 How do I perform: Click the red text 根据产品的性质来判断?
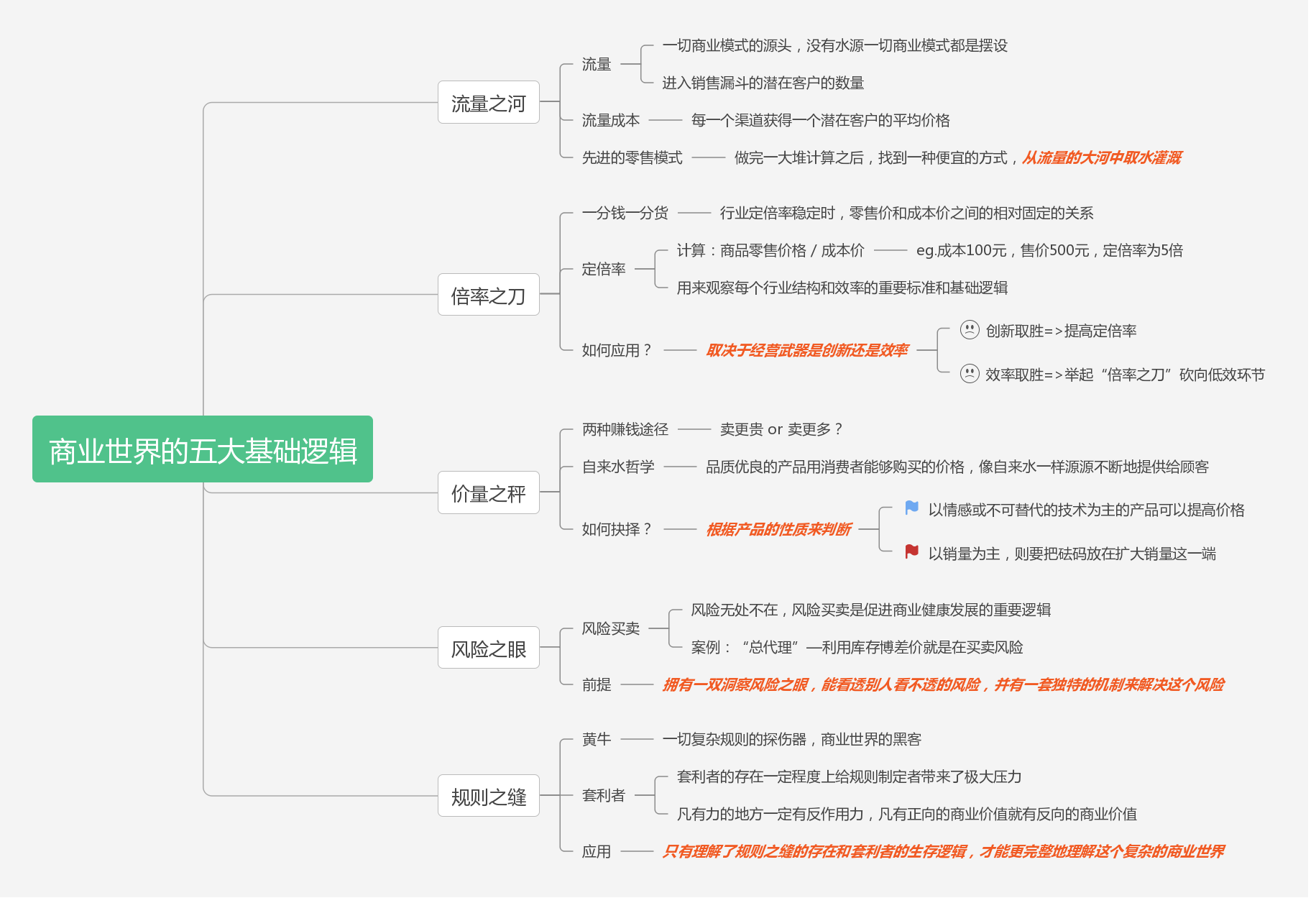[778, 529]
